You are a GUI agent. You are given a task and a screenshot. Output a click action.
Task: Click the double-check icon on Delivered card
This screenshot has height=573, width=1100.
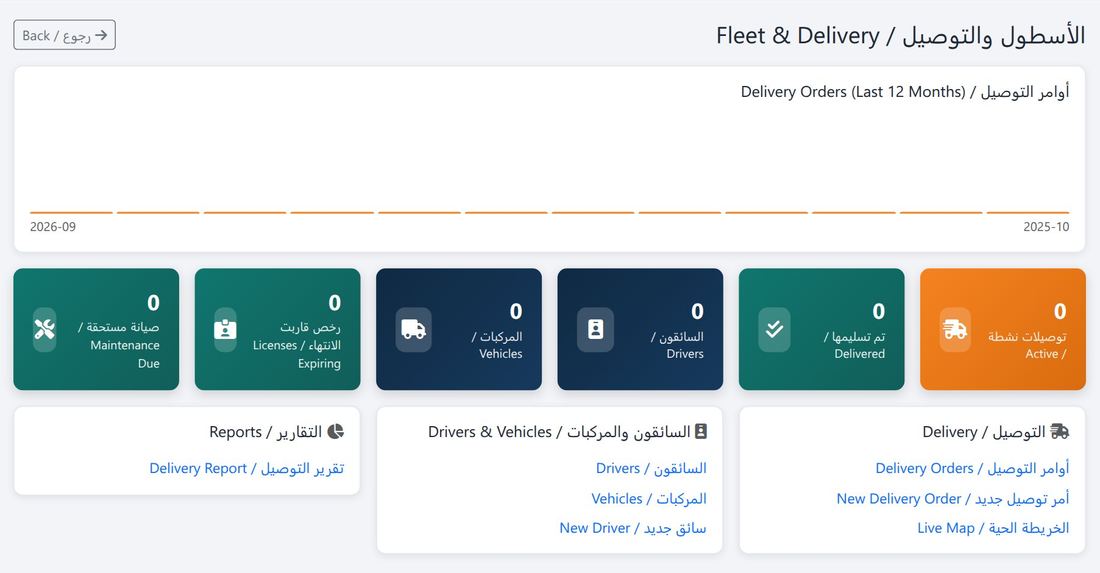pyautogui.click(x=774, y=329)
